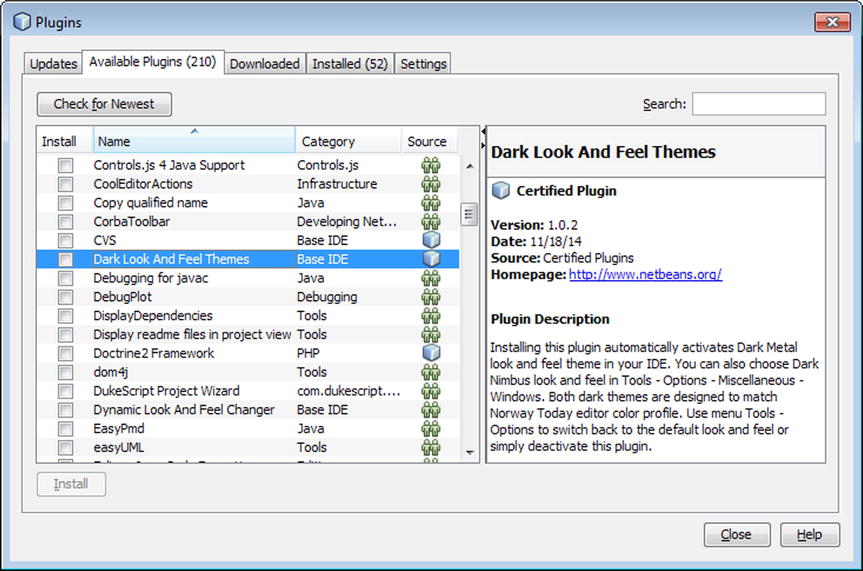The height and width of the screenshot is (571, 863).
Task: Click source icon for DukeScript Project Wizard
Action: (x=431, y=391)
